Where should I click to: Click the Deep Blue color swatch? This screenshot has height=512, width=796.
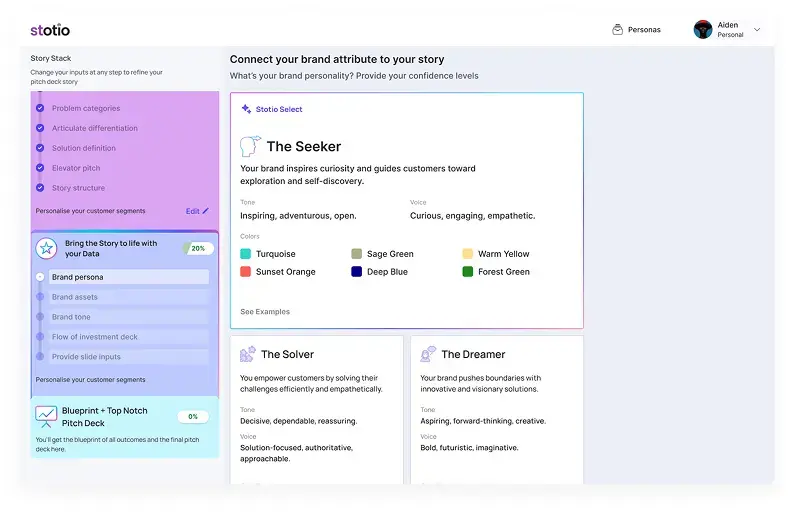pos(356,271)
